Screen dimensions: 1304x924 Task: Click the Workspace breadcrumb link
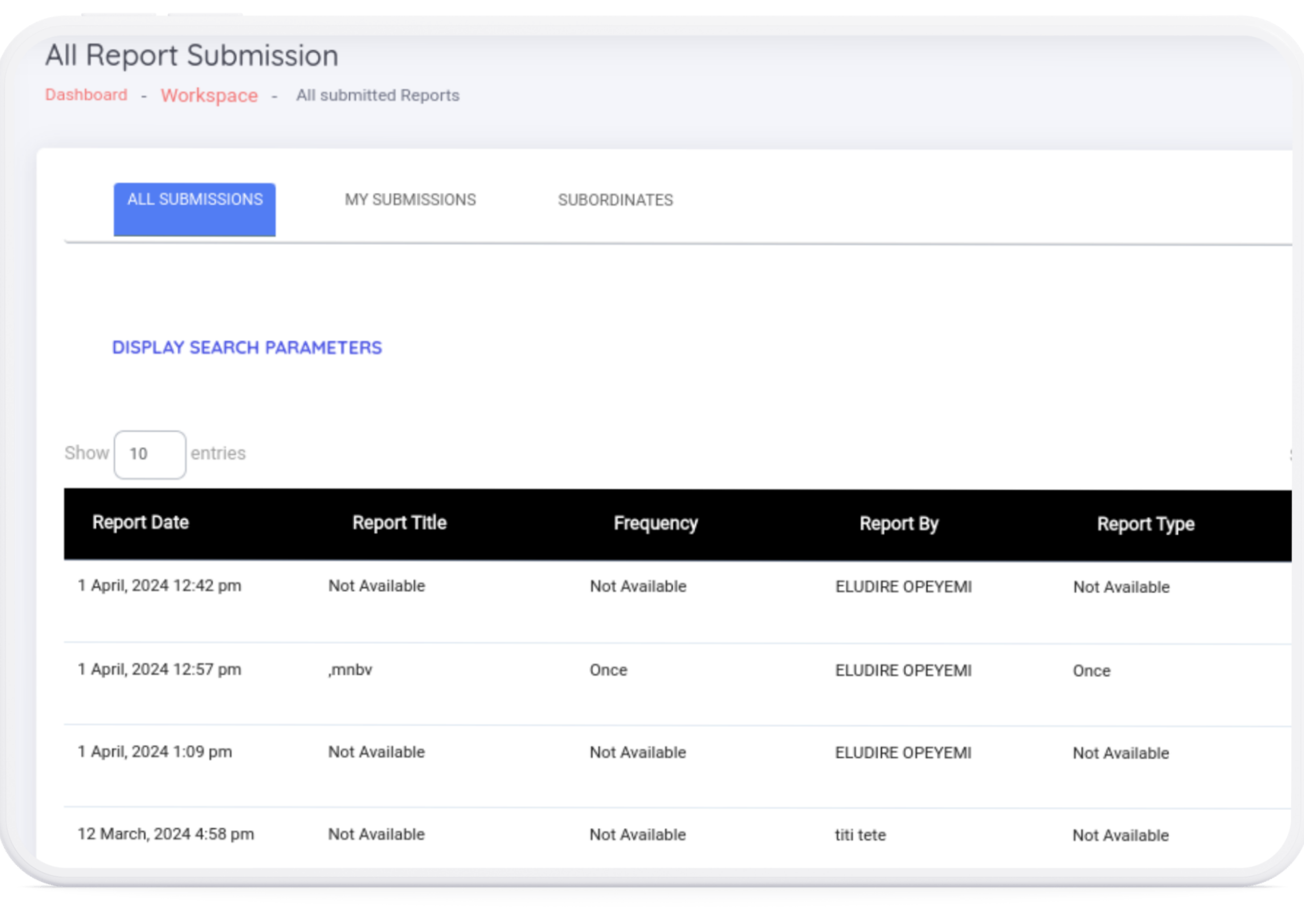[209, 95]
